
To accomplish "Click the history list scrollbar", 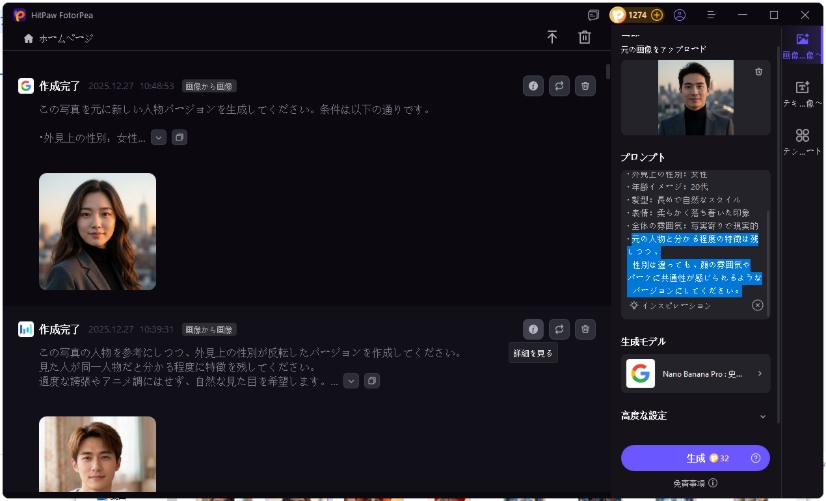I will pyautogui.click(x=607, y=72).
